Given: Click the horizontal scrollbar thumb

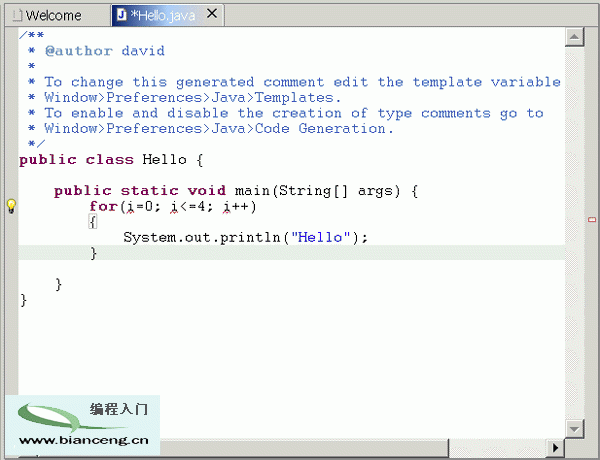Looking at the screenshot, I should click(x=304, y=447).
